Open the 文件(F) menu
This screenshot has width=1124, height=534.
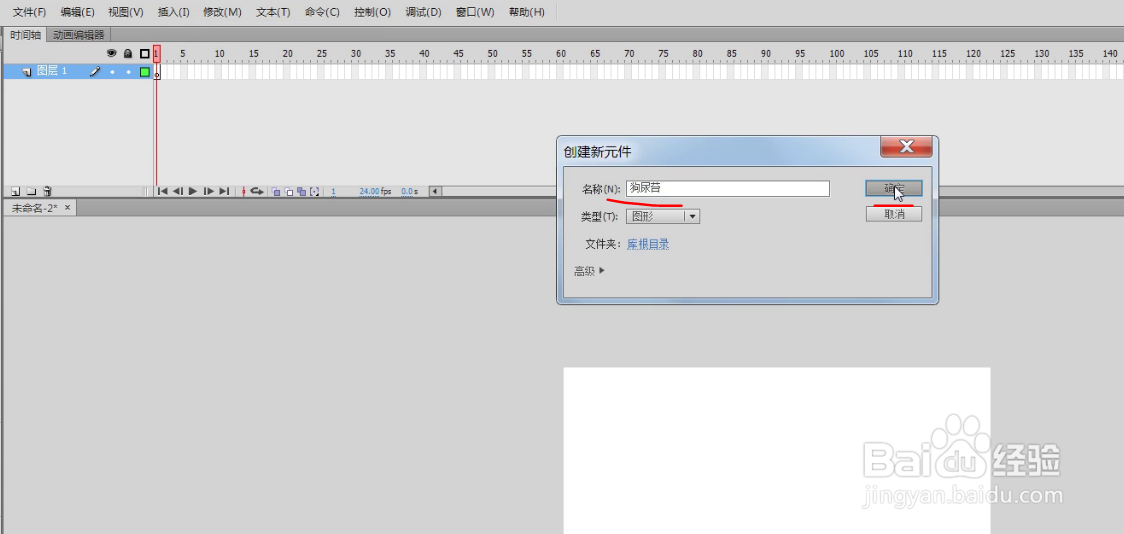pyautogui.click(x=29, y=12)
